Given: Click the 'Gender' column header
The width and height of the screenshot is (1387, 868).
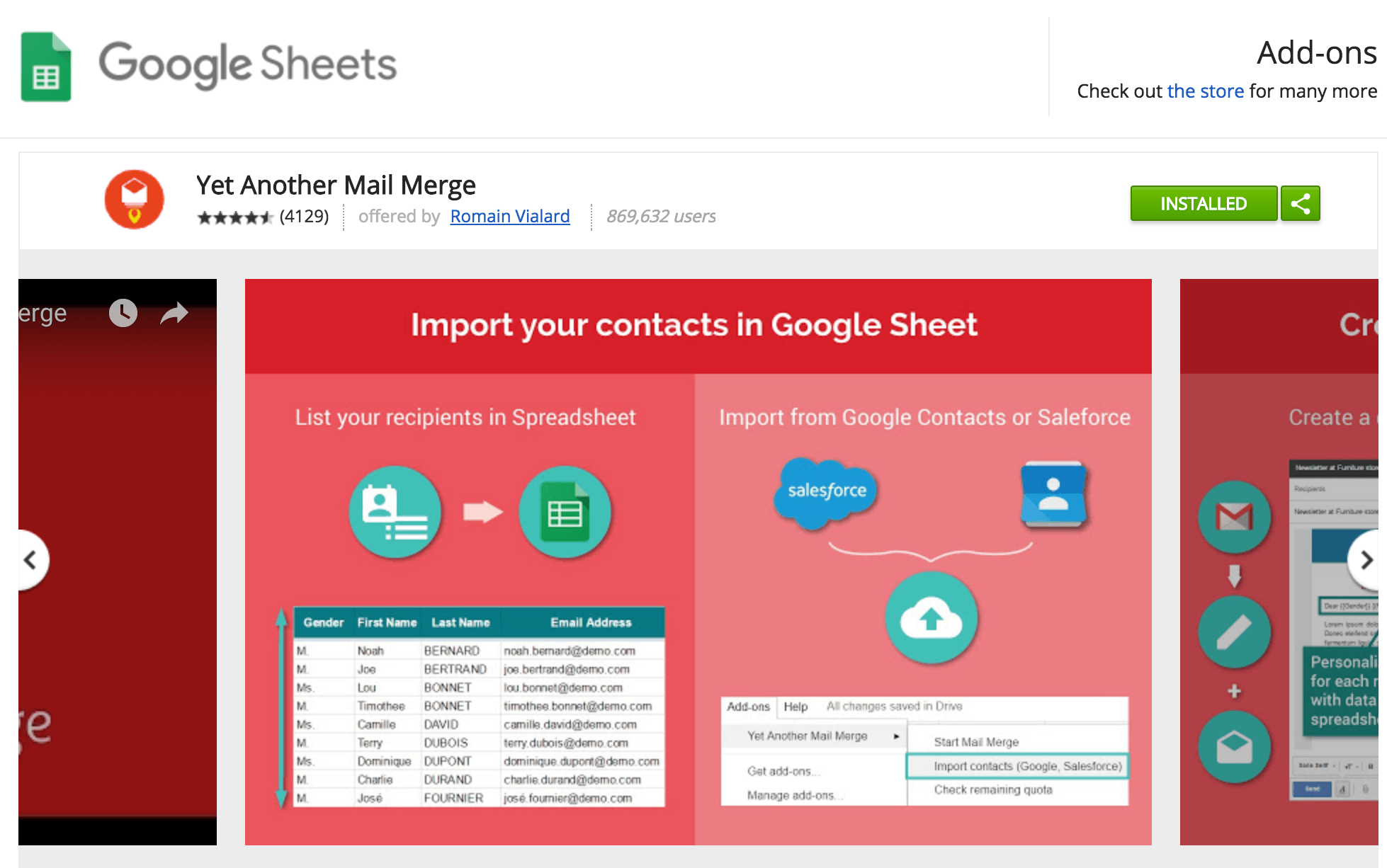Looking at the screenshot, I should [324, 622].
